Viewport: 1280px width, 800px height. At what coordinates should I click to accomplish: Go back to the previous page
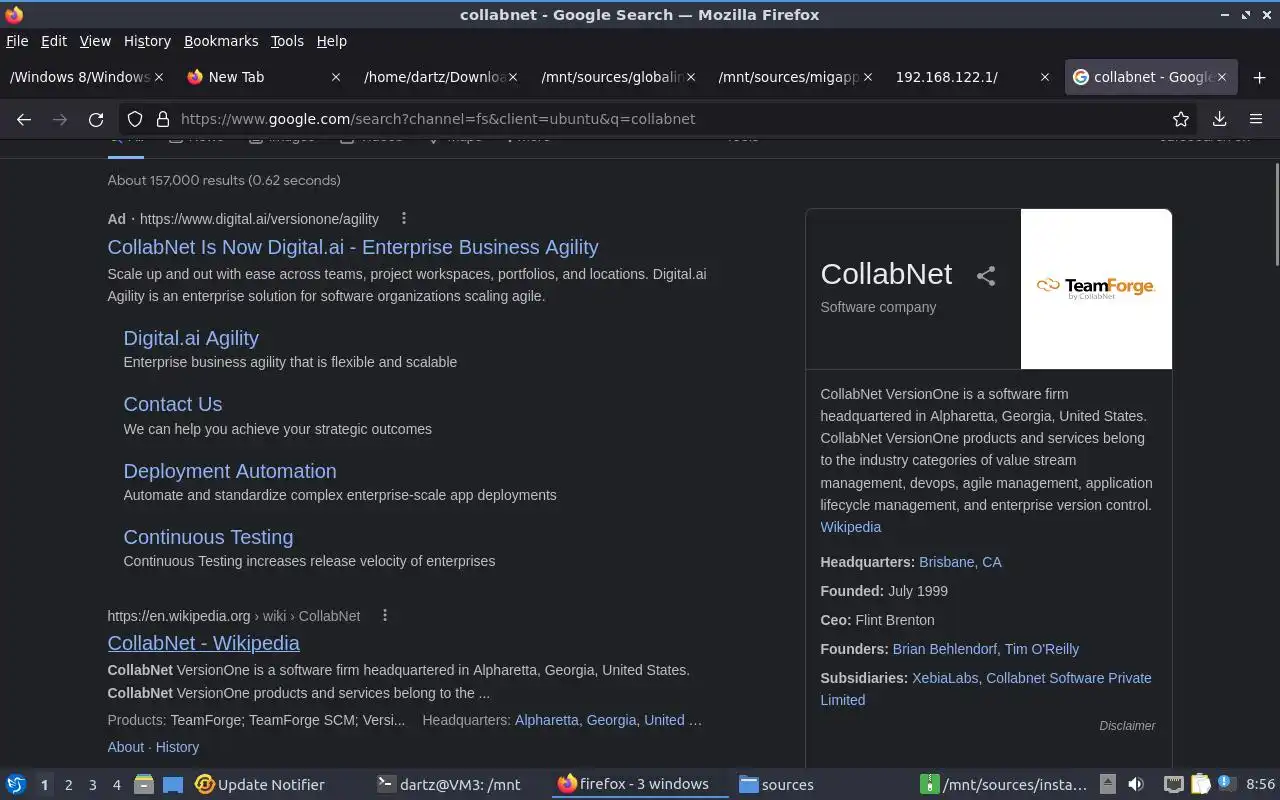[x=24, y=119]
